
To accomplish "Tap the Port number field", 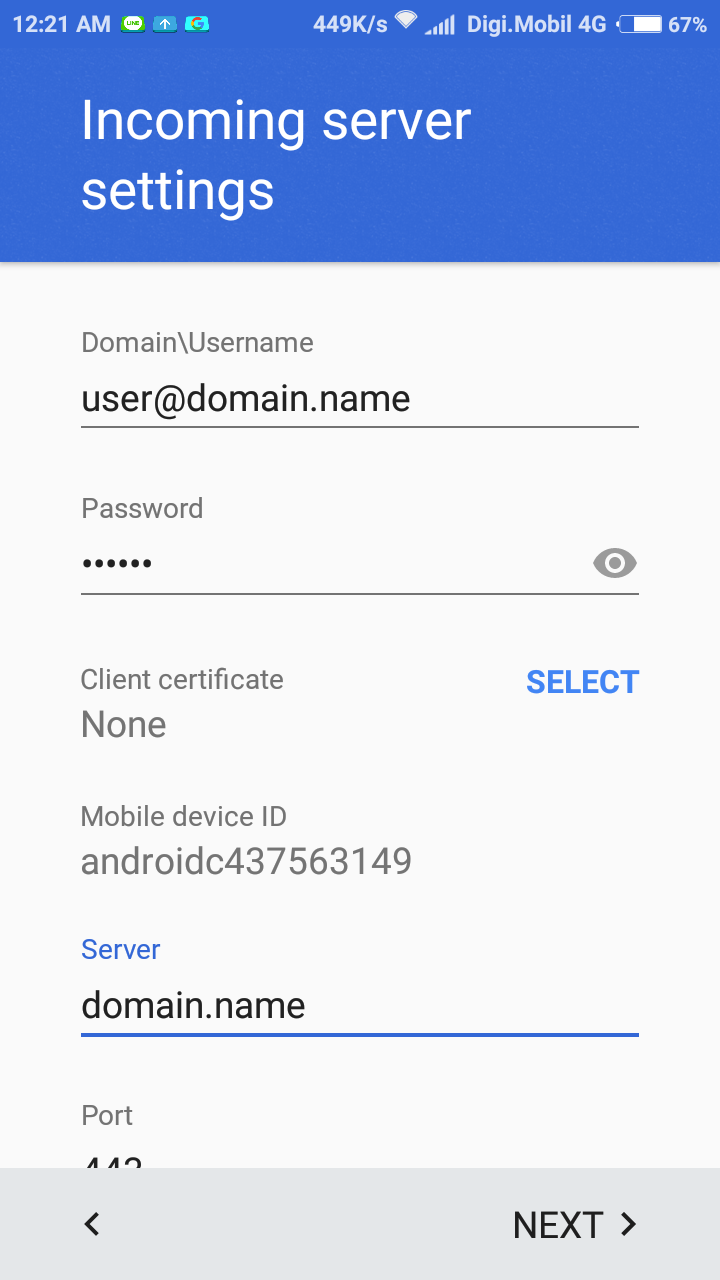I will pyautogui.click(x=359, y=1160).
